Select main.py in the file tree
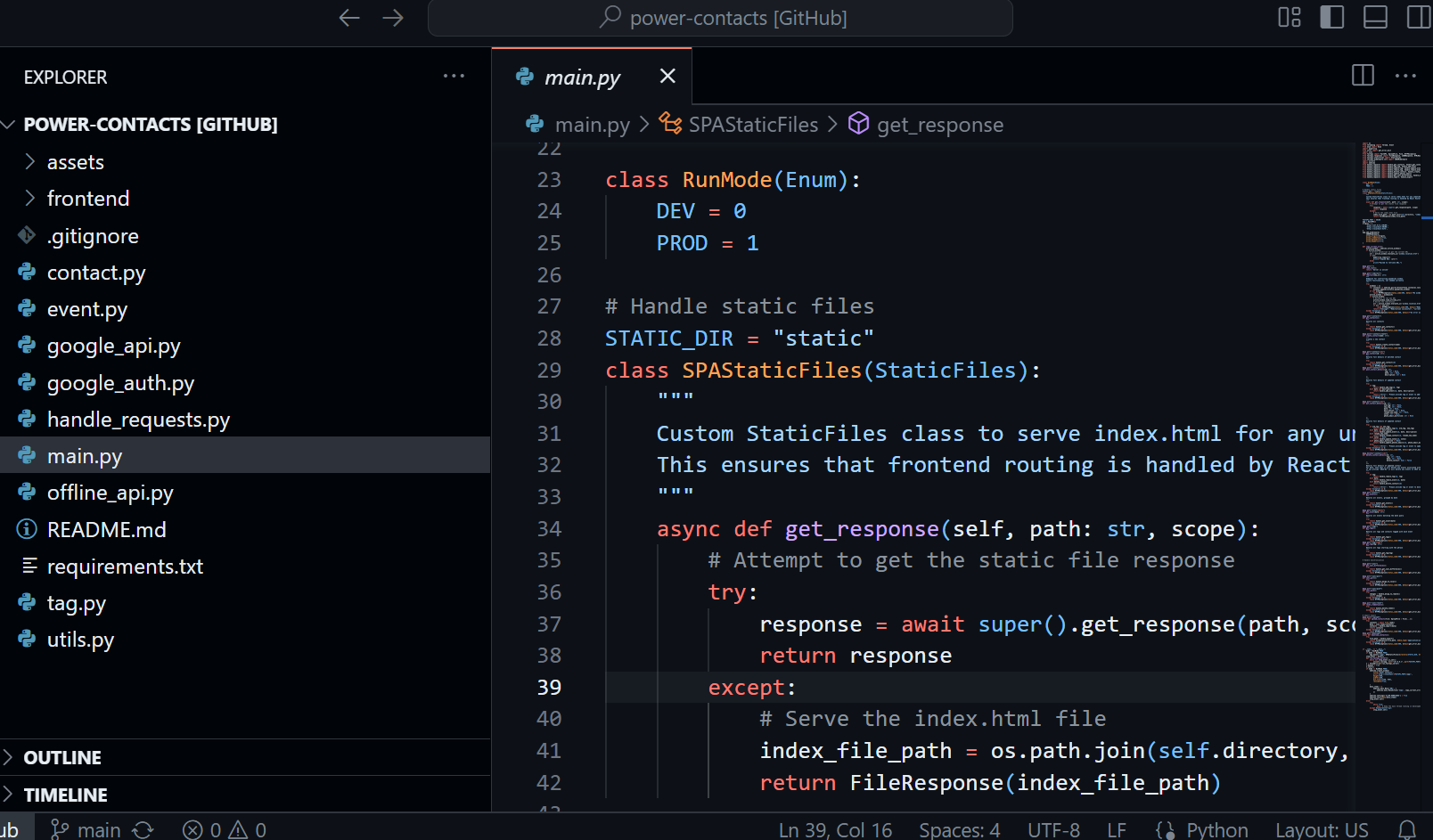The width and height of the screenshot is (1433, 840). pyautogui.click(x=245, y=456)
